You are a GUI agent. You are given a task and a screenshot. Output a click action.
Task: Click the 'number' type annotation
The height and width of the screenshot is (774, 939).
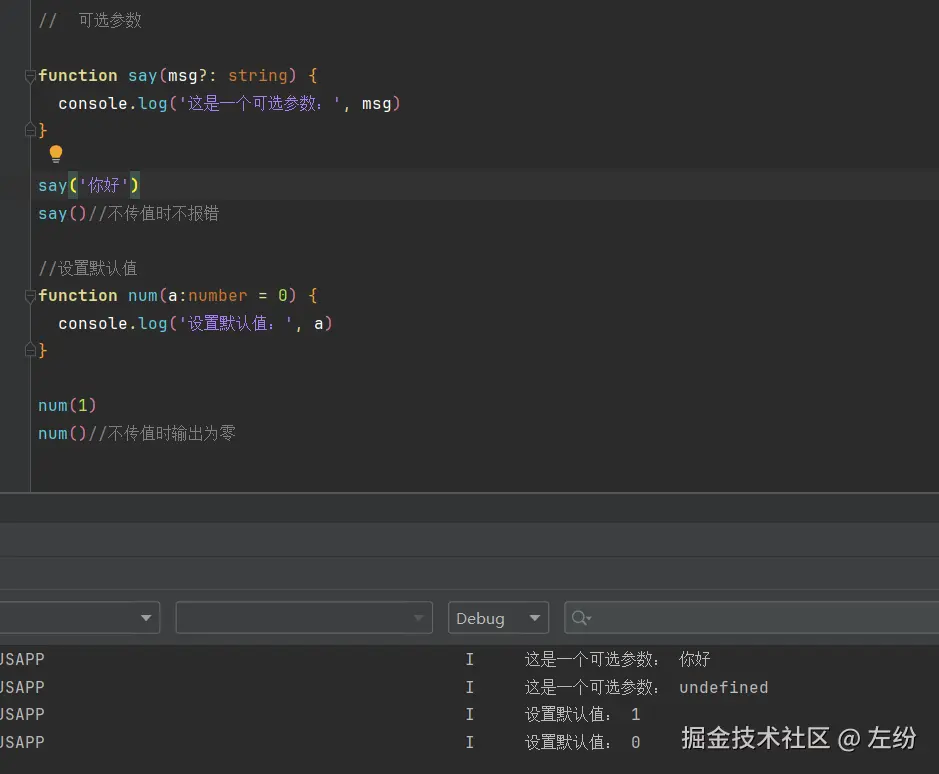[218, 295]
